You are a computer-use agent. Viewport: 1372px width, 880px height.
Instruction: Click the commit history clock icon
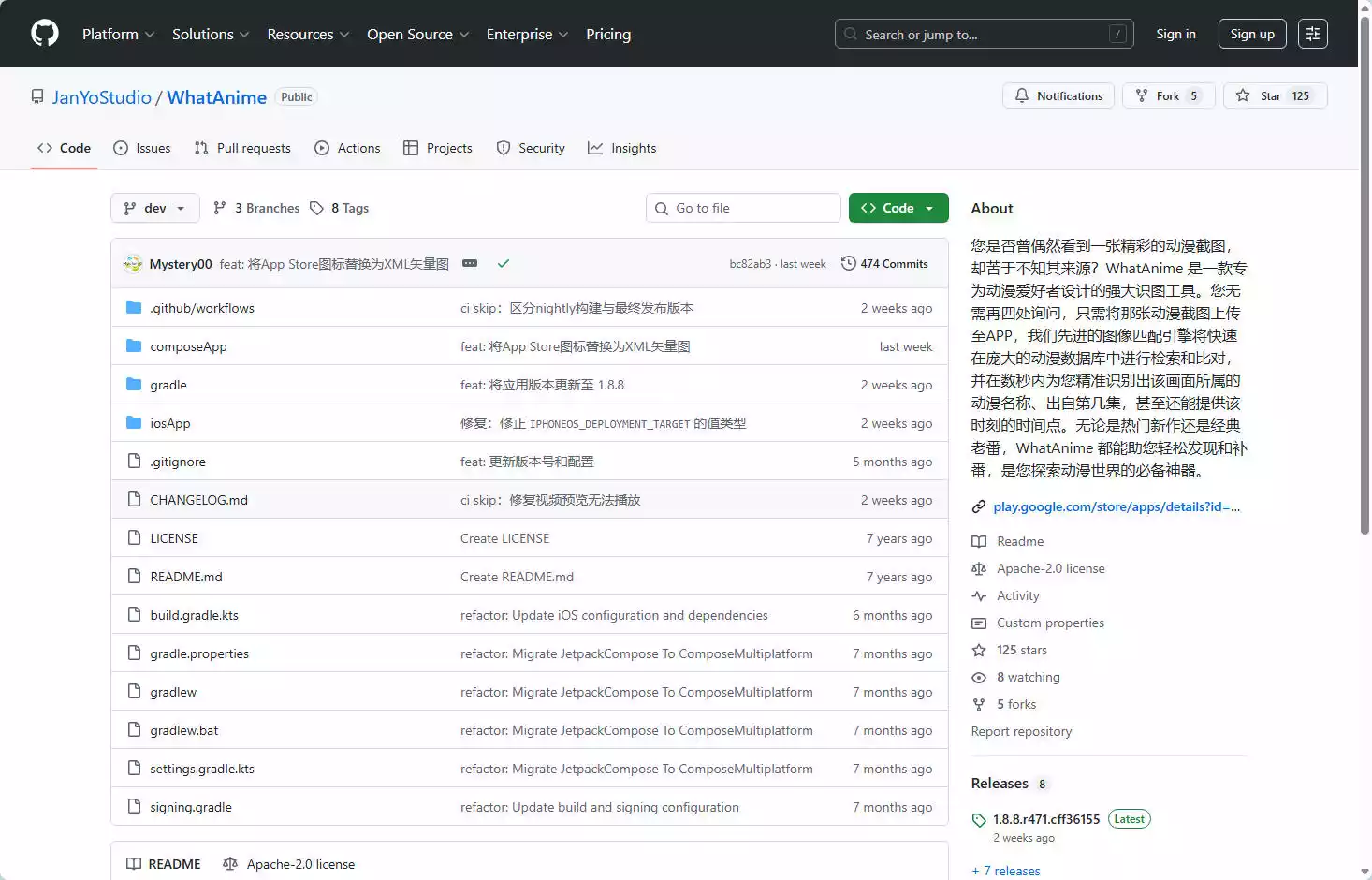coord(849,264)
